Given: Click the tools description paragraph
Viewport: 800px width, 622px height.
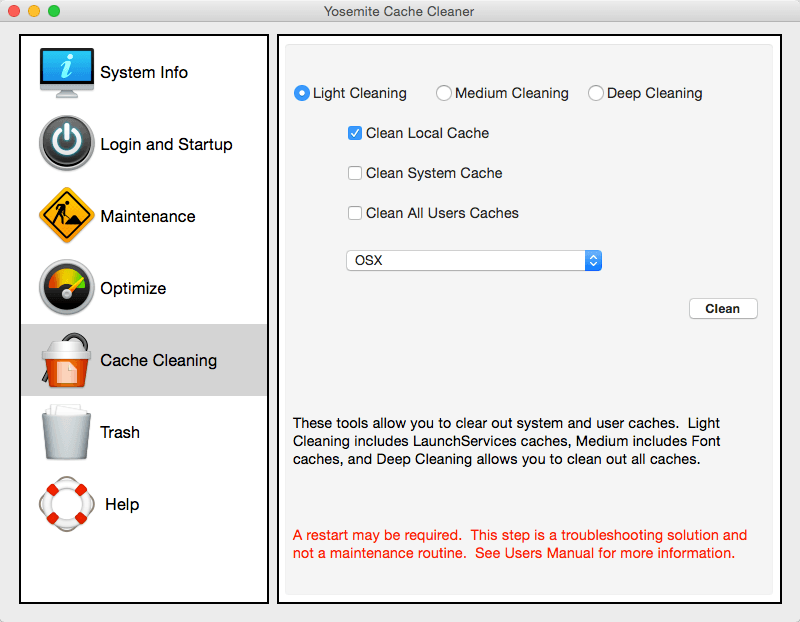Looking at the screenshot, I should click(x=506, y=441).
